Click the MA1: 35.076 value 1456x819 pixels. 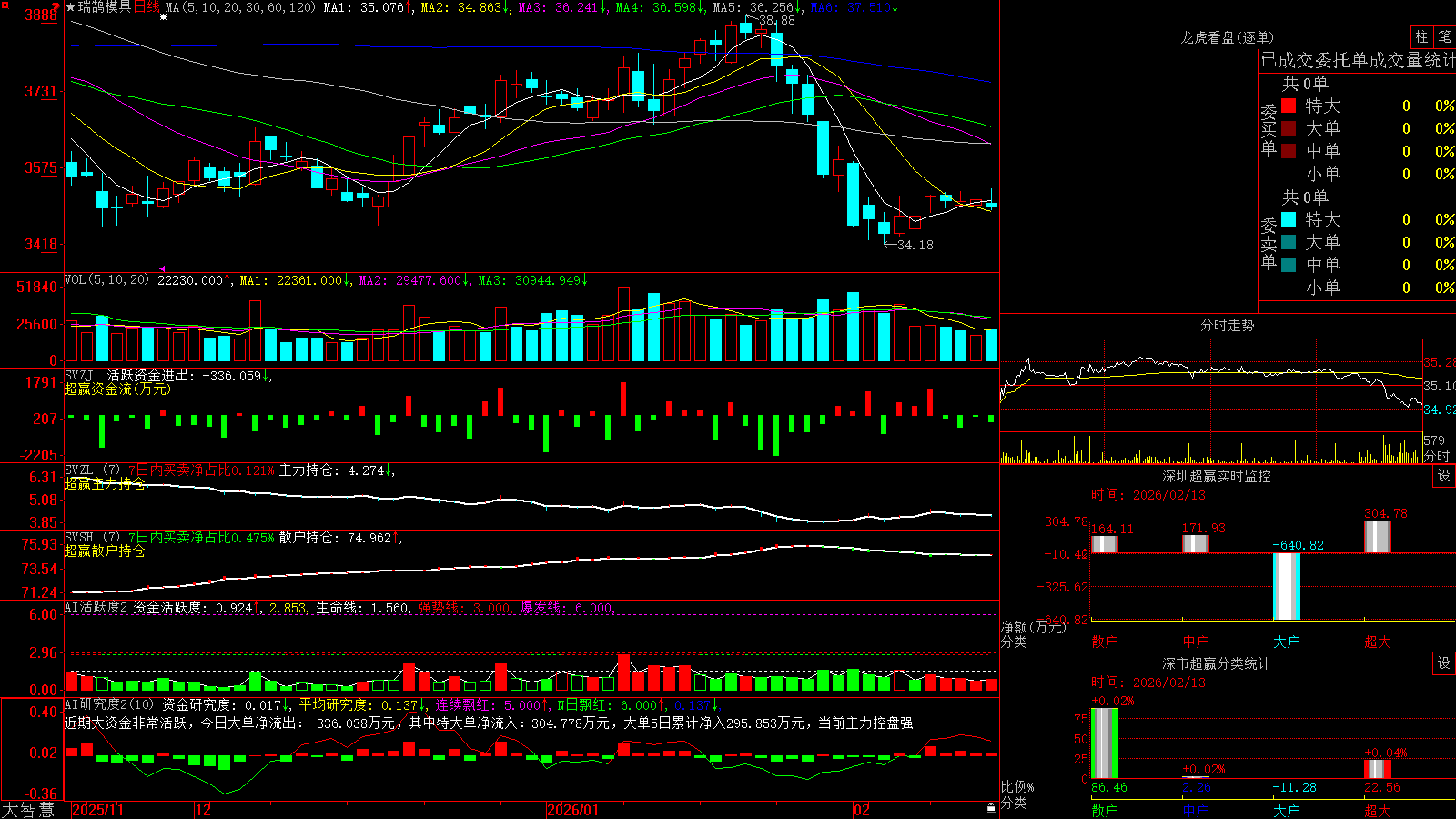[x=363, y=7]
